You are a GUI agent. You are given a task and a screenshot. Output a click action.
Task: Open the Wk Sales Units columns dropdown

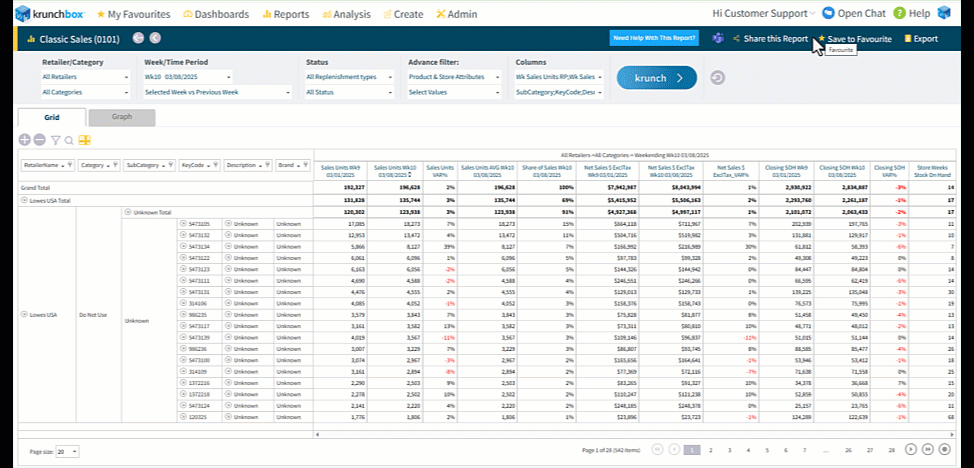click(559, 77)
